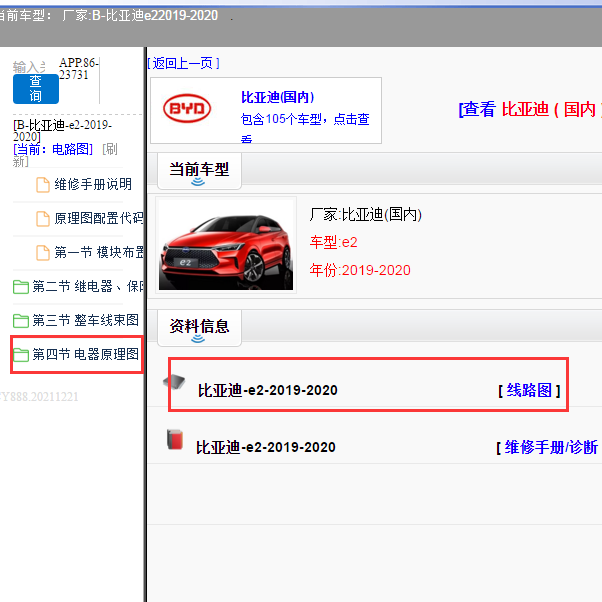Click the red repair manual book icon

[175, 440]
